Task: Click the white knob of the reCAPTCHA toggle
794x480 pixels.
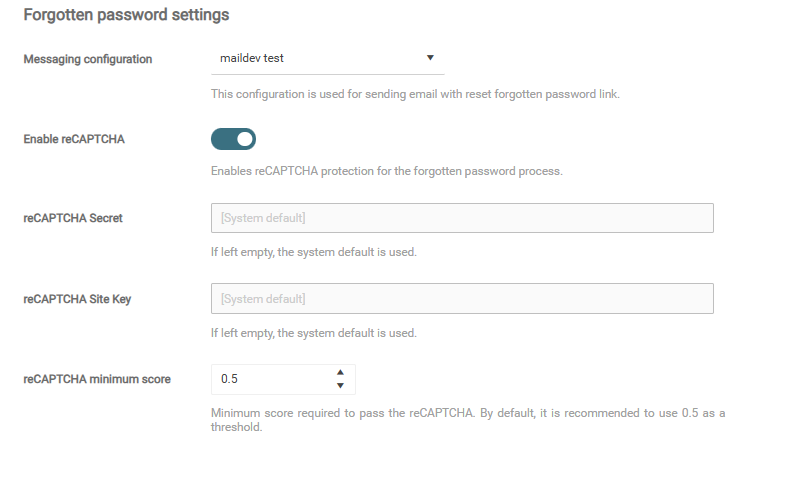Action: click(x=245, y=139)
